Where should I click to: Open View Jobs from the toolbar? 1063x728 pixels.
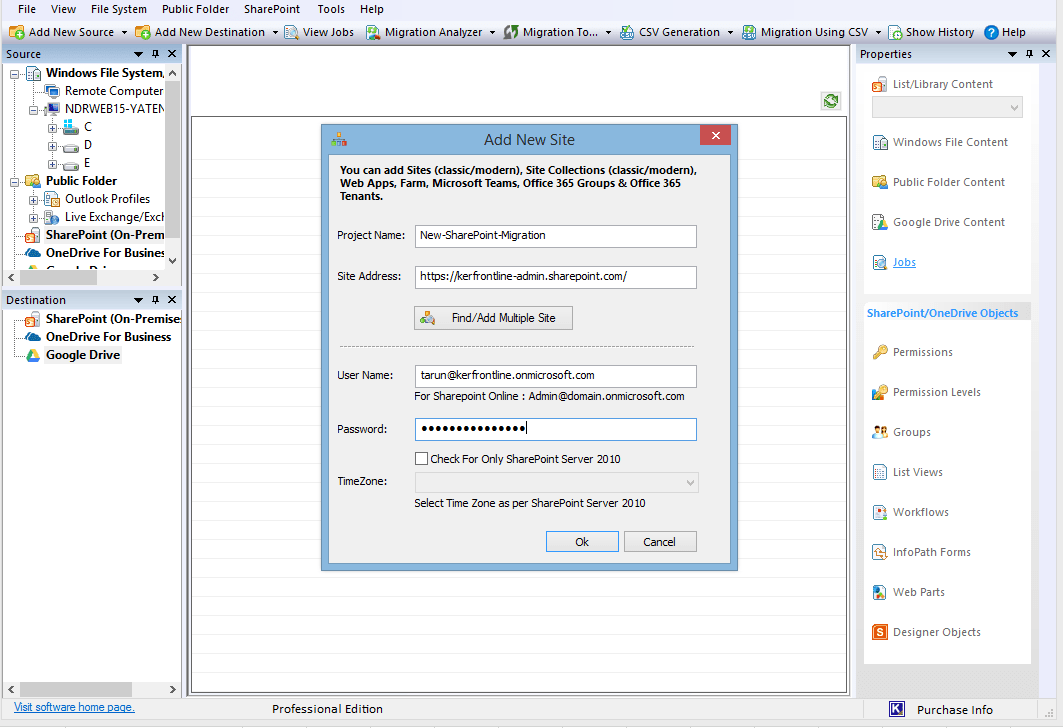(319, 32)
